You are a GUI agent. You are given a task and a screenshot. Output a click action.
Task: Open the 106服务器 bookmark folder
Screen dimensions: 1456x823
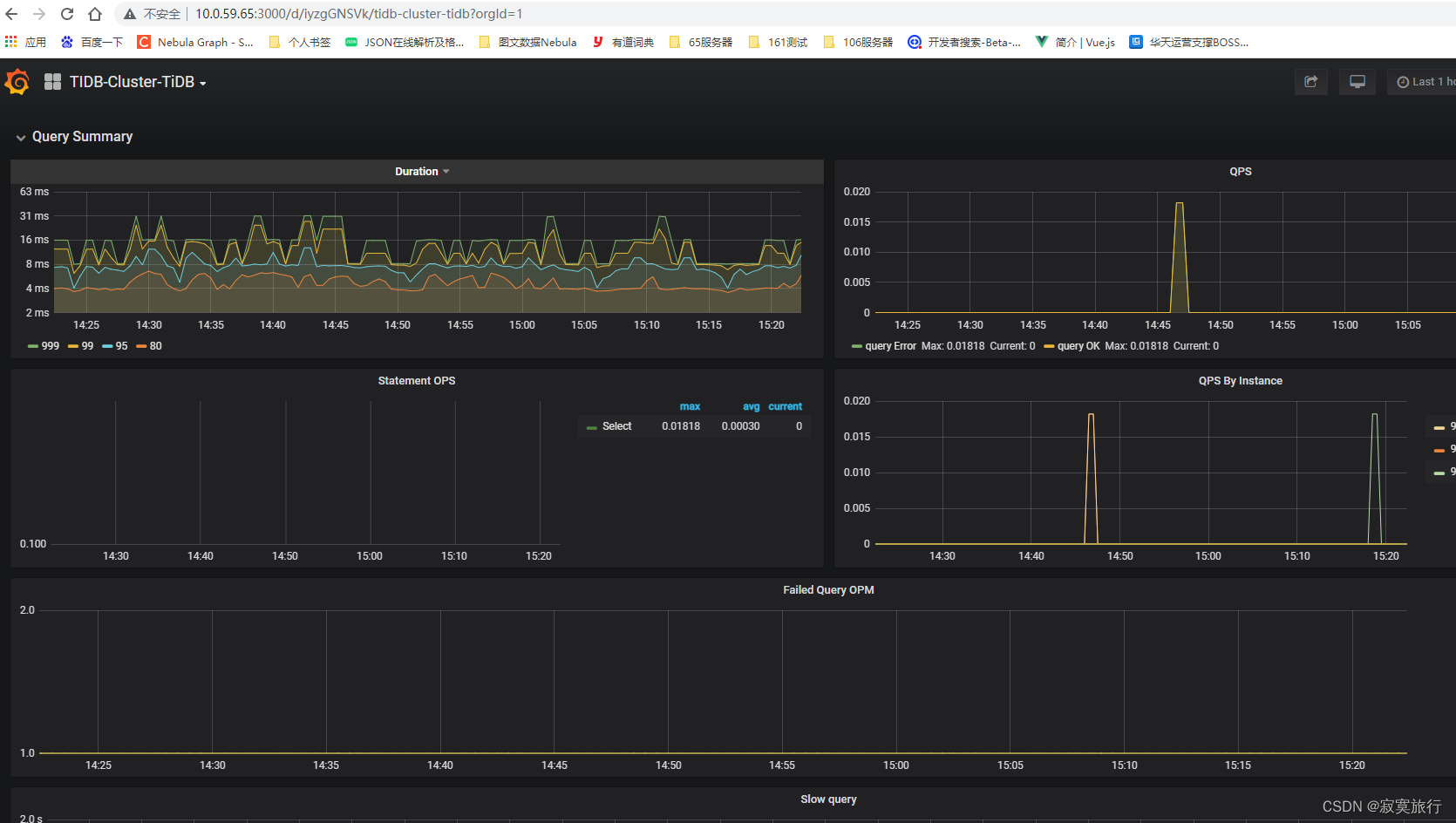(858, 42)
